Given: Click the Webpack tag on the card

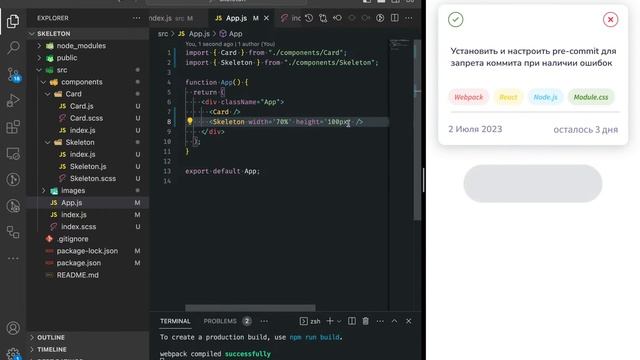Looking at the screenshot, I should (468, 97).
